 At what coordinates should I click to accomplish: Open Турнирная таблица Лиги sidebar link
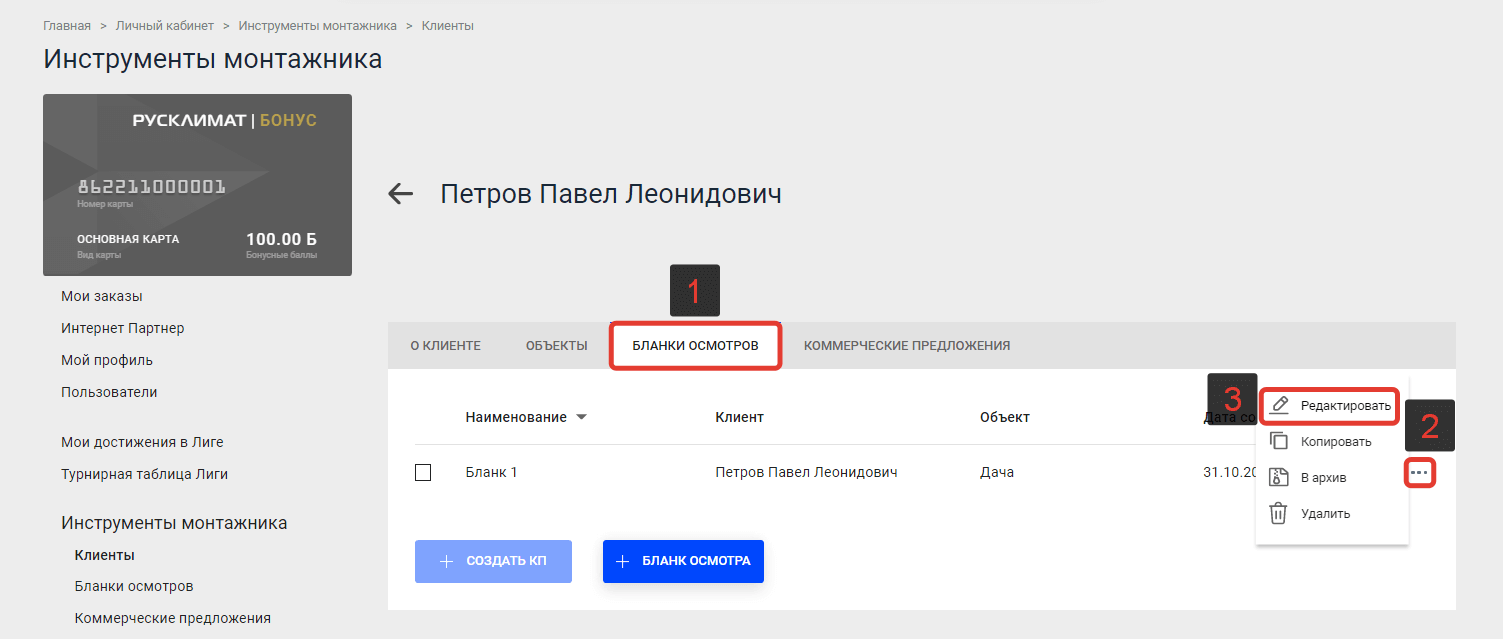(x=144, y=474)
